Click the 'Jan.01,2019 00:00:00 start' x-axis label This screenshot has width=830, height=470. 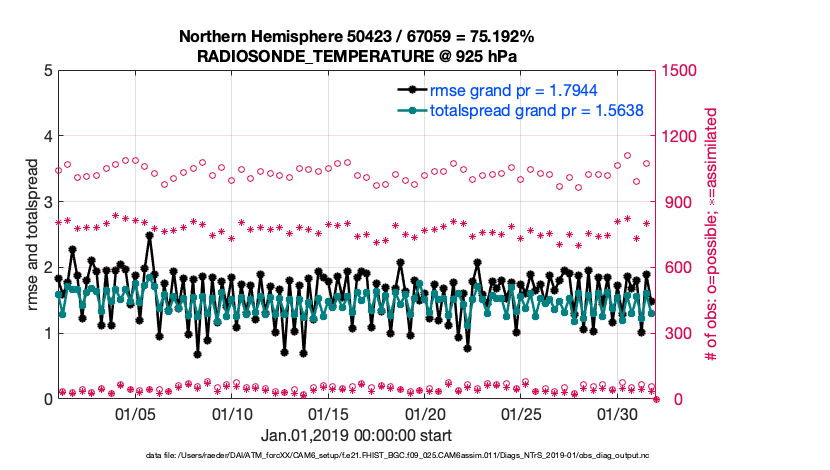(356, 436)
